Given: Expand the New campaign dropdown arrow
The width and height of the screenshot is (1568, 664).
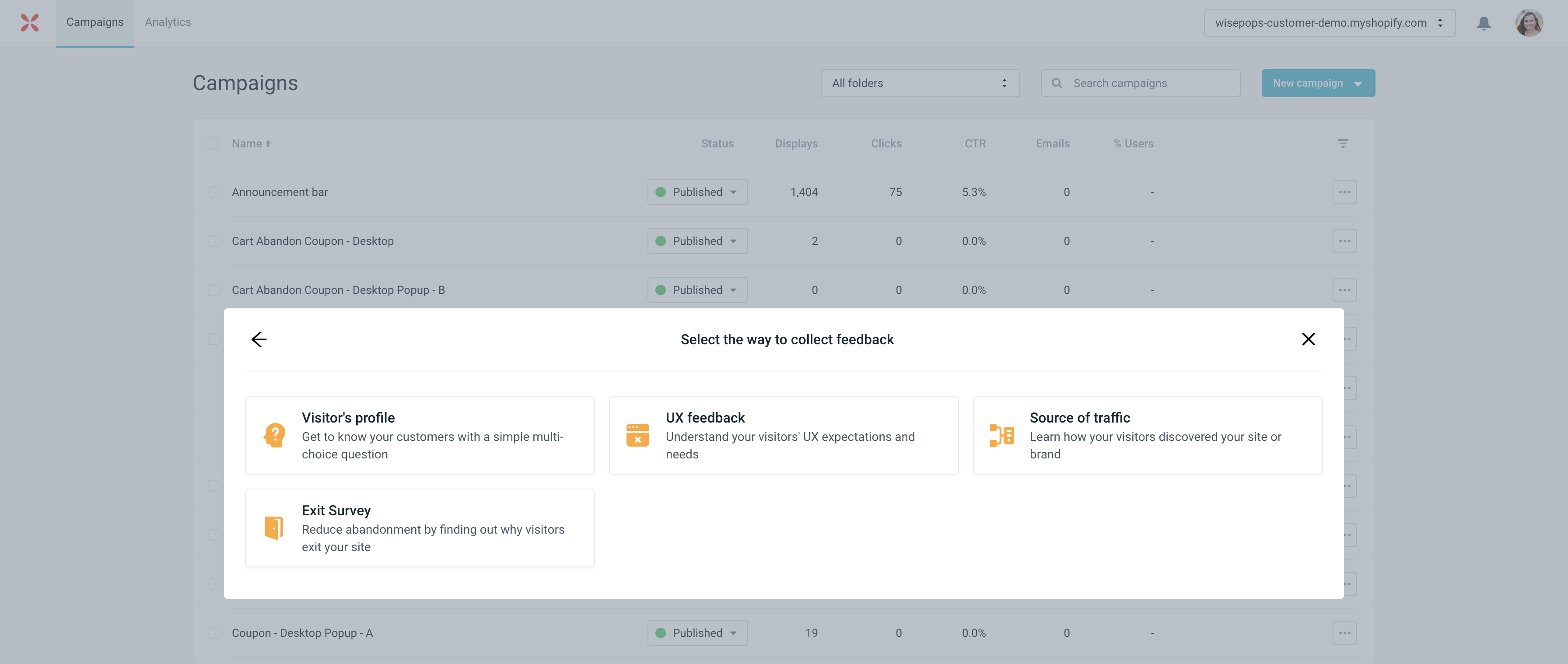Looking at the screenshot, I should coord(1358,84).
